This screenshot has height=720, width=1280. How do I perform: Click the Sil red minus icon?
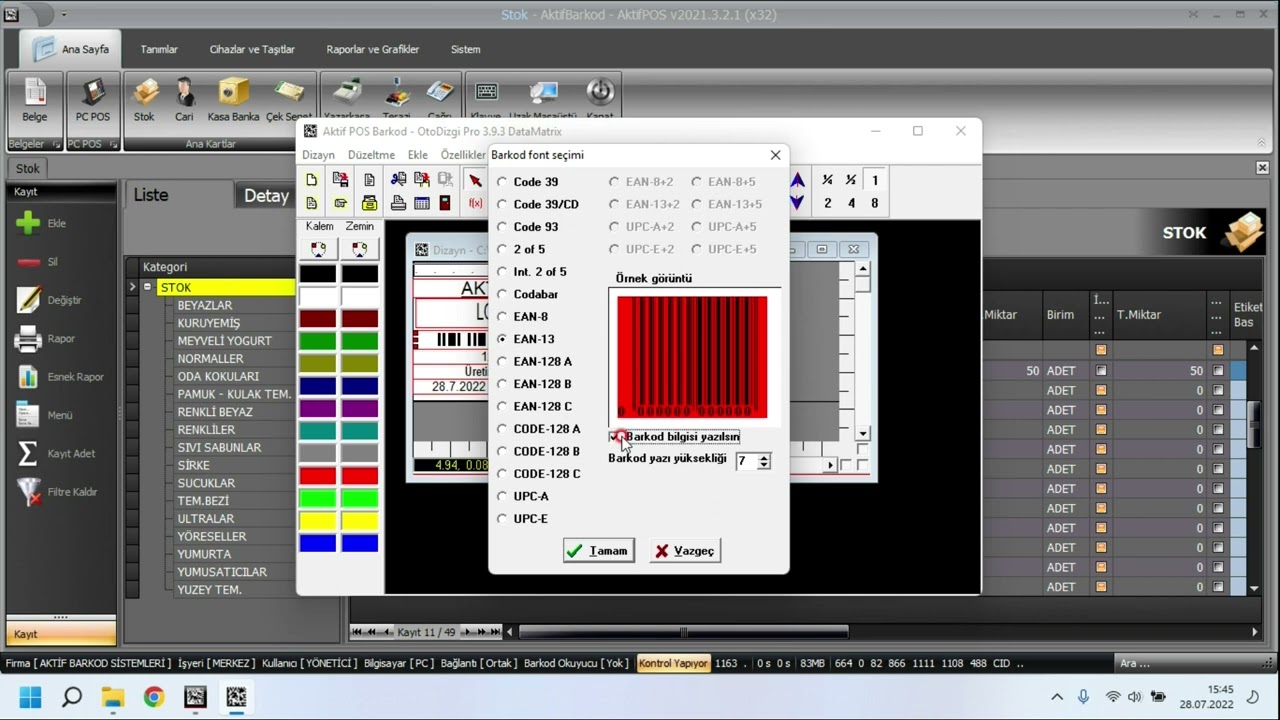pos(28,262)
